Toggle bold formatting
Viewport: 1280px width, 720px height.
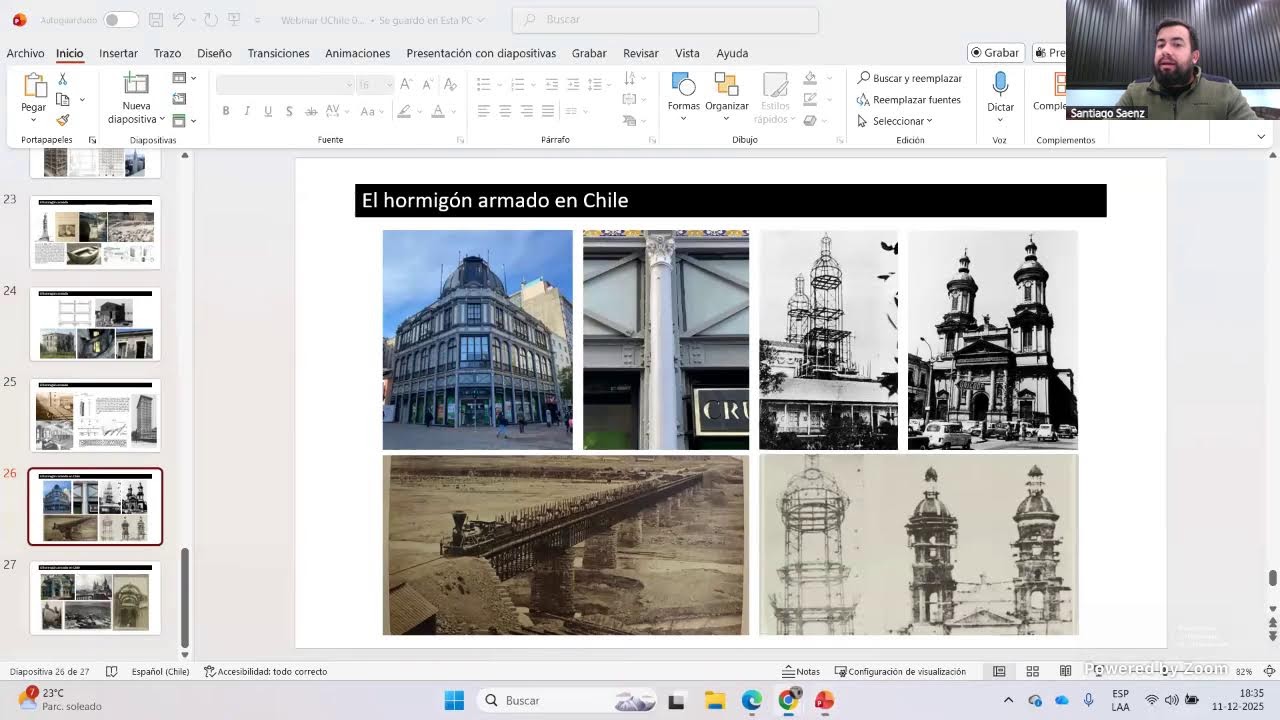click(226, 111)
